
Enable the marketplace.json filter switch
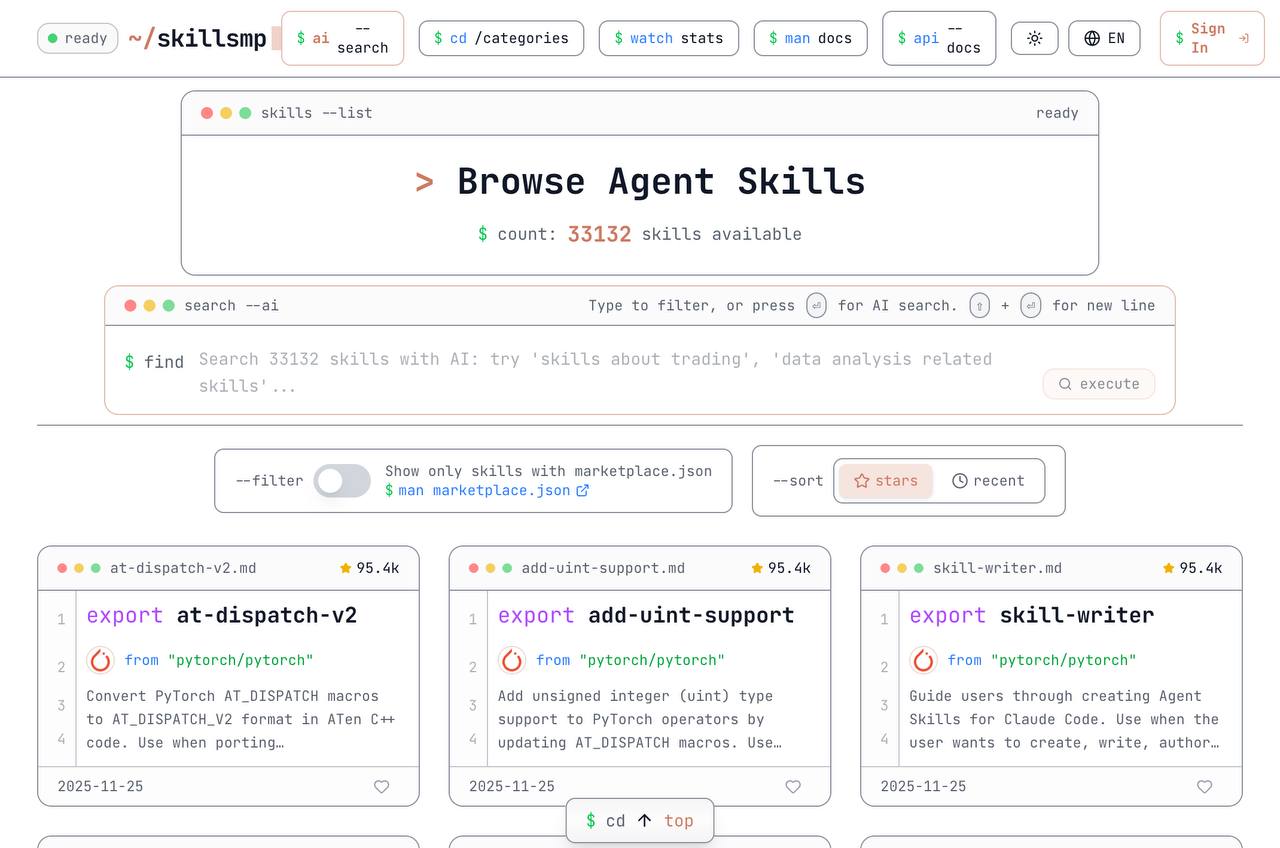(342, 481)
